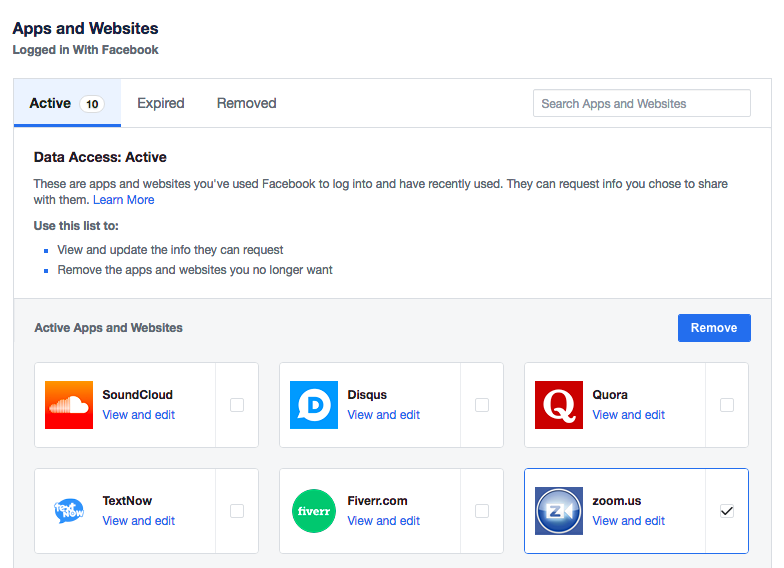This screenshot has height=568, width=784.
Task: Click the Quora app icon
Action: click(559, 405)
